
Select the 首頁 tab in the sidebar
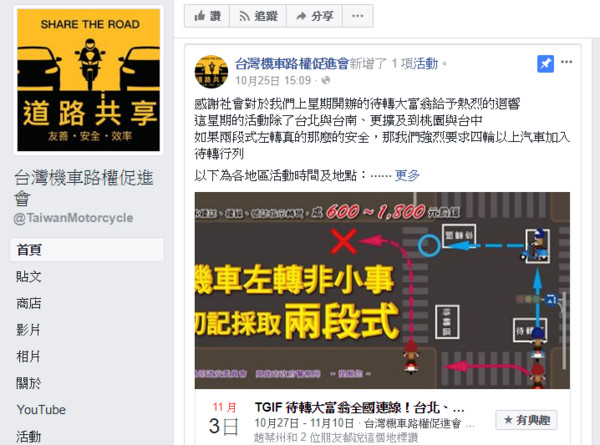click(87, 249)
